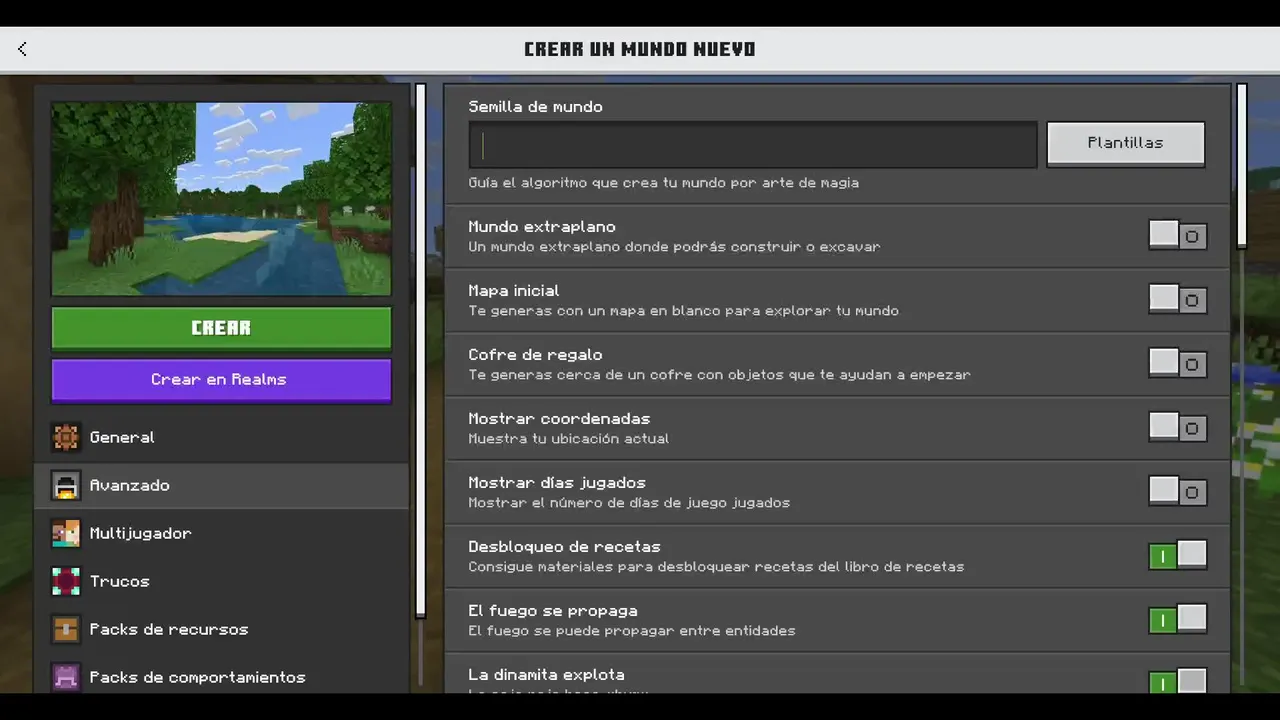Click 'Guía el algoritmo que crea tu mundo' text
The height and width of the screenshot is (720, 1280).
[x=664, y=183]
